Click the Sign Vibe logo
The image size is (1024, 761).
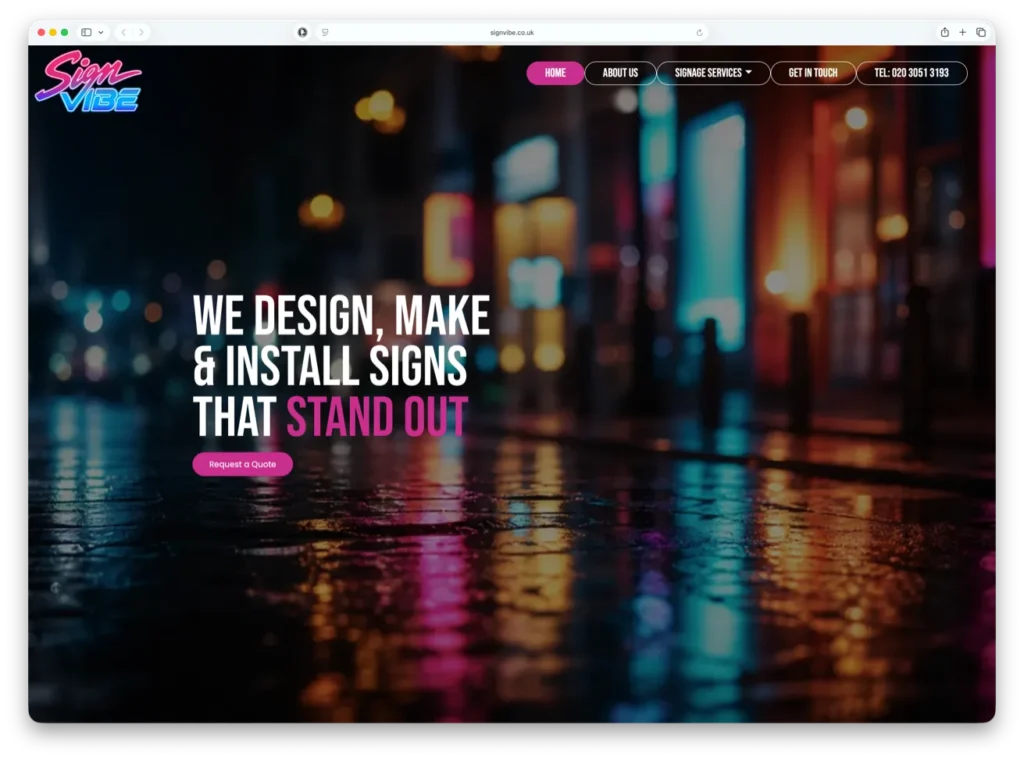click(x=88, y=82)
